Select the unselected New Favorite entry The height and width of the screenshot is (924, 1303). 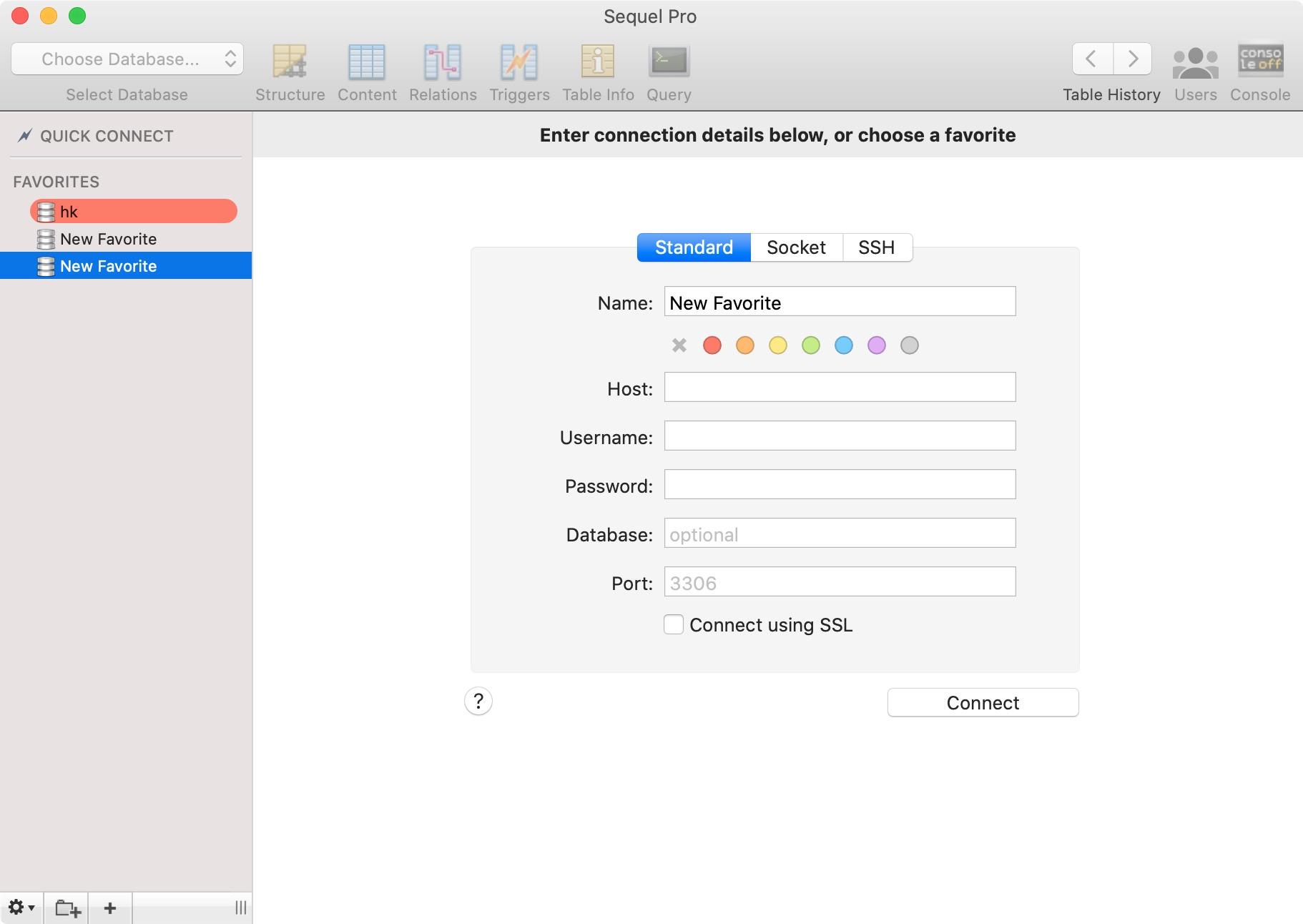126,239
